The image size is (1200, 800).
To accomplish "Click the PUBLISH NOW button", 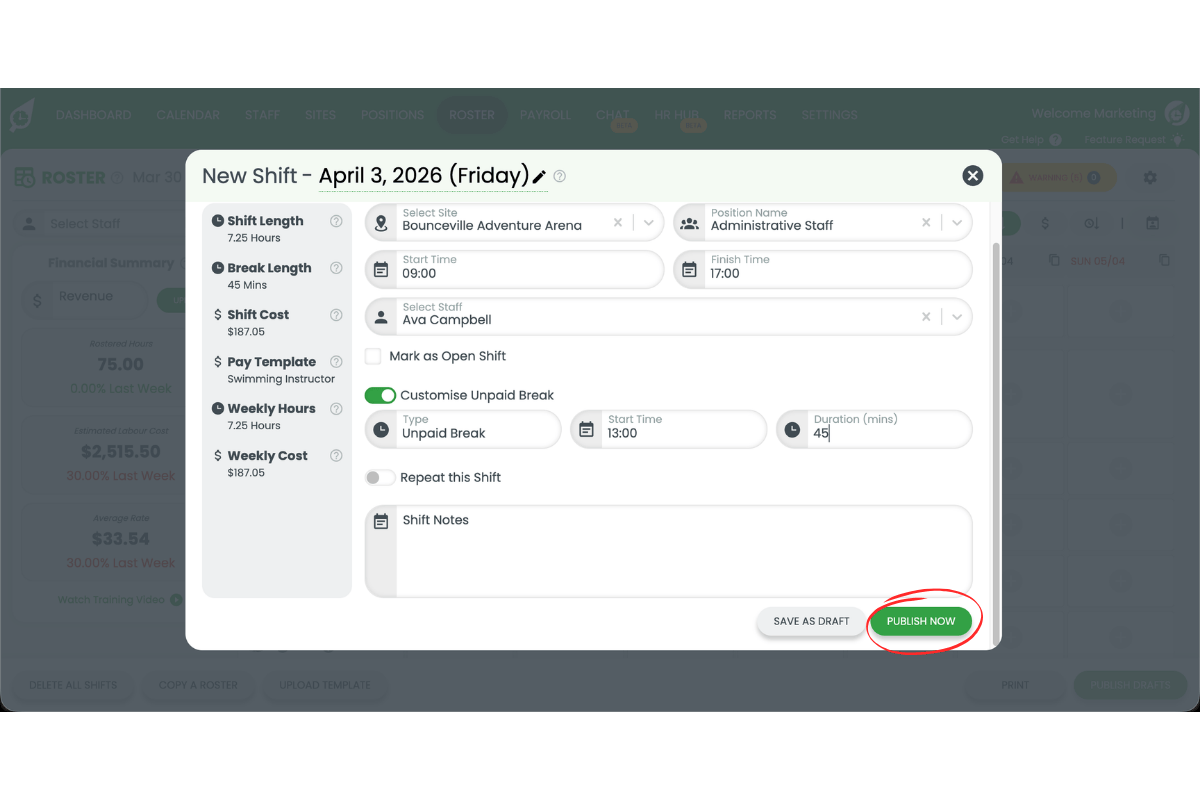I will coord(921,620).
